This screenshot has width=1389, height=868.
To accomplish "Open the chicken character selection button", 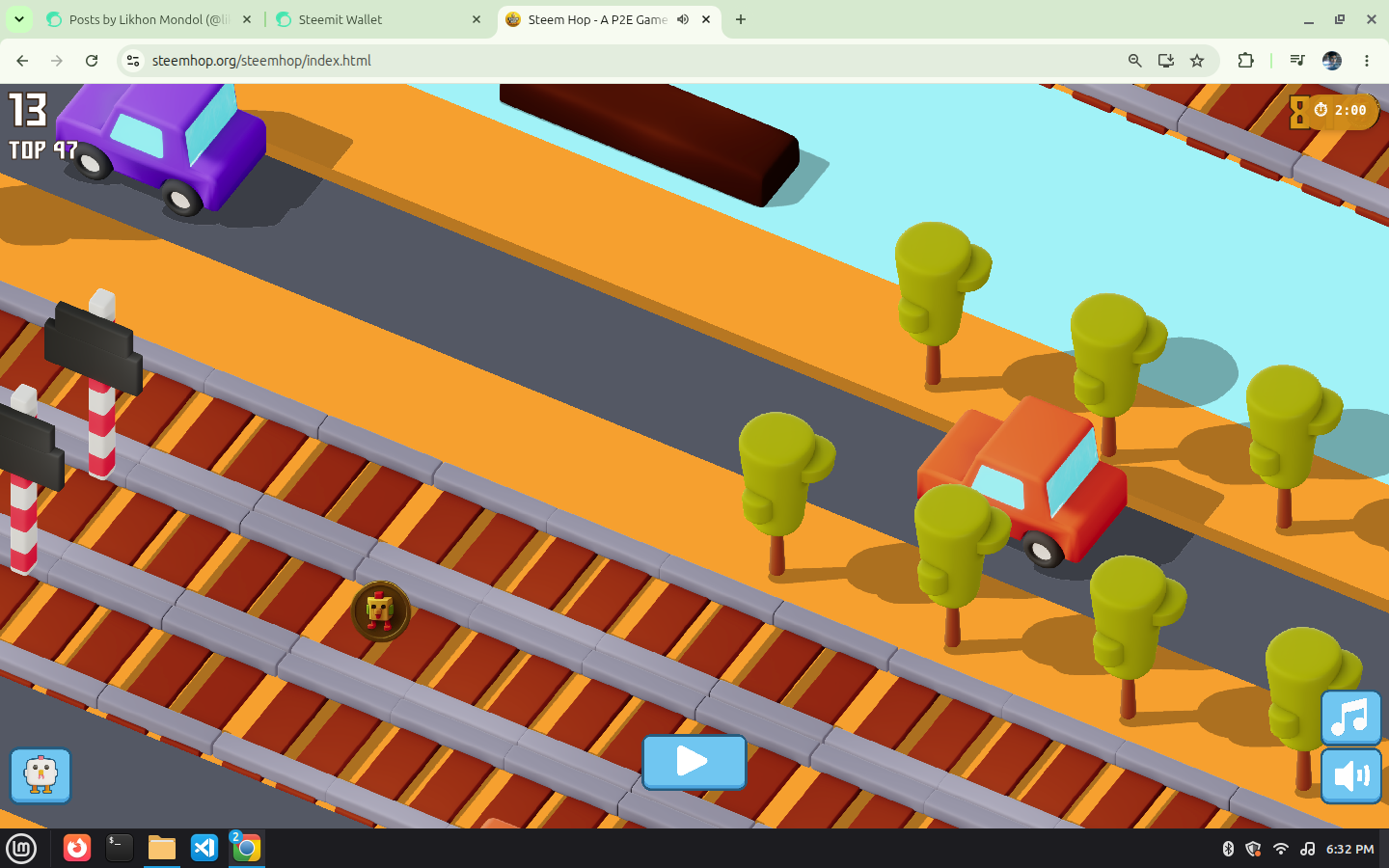I will (41, 774).
